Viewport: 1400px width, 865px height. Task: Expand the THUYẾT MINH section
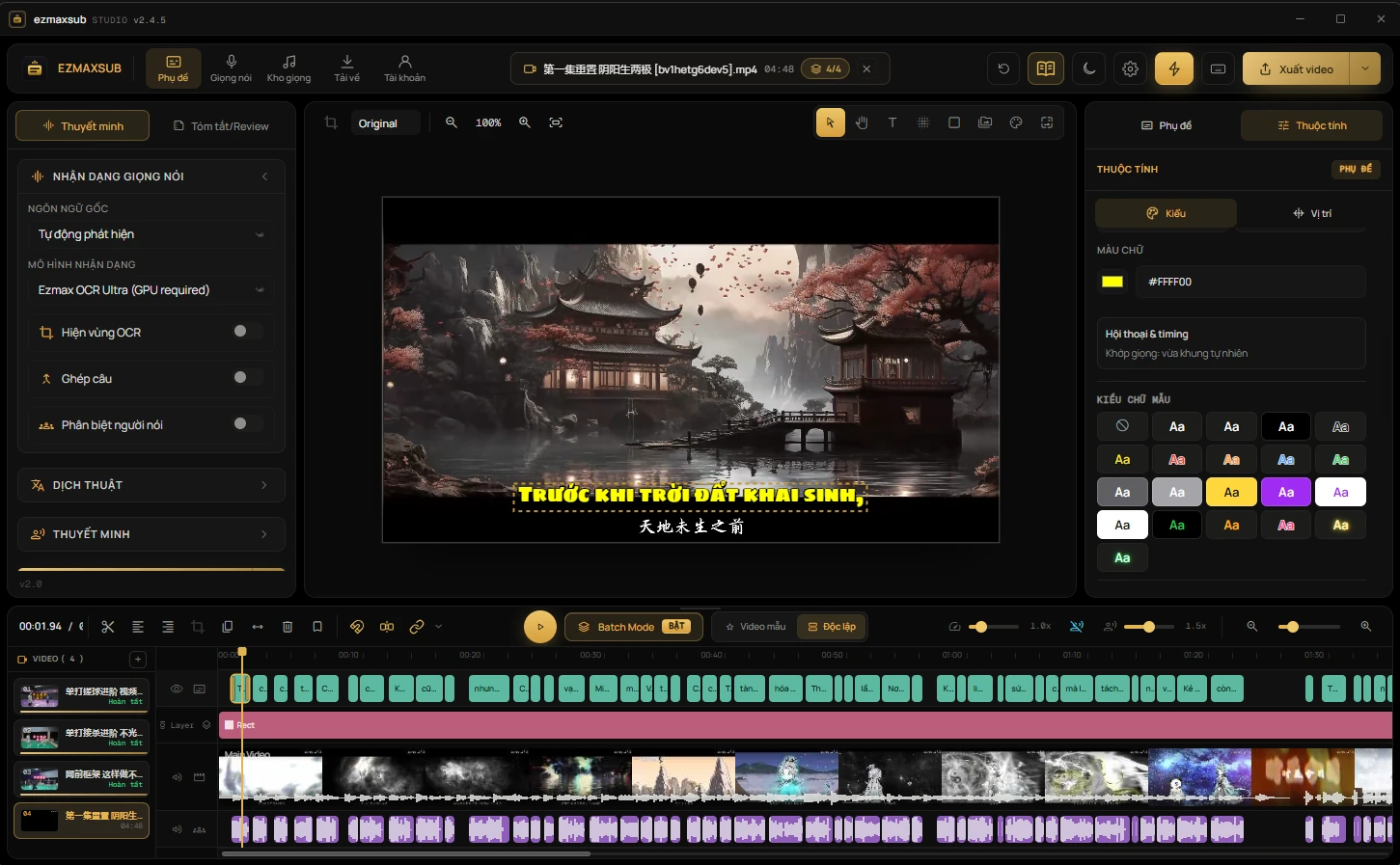point(151,533)
